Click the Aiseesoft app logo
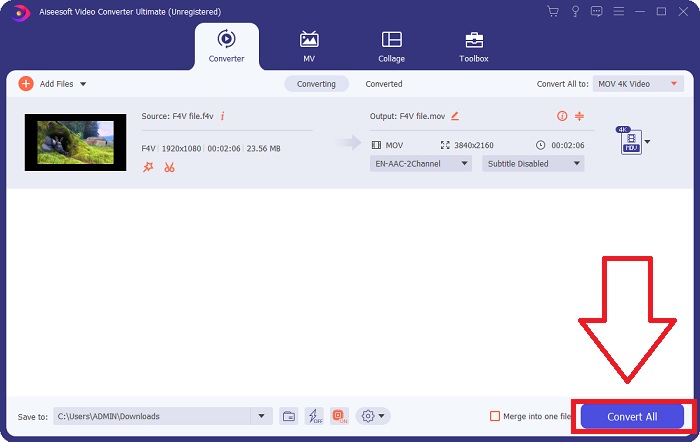700x442 pixels. pos(20,12)
